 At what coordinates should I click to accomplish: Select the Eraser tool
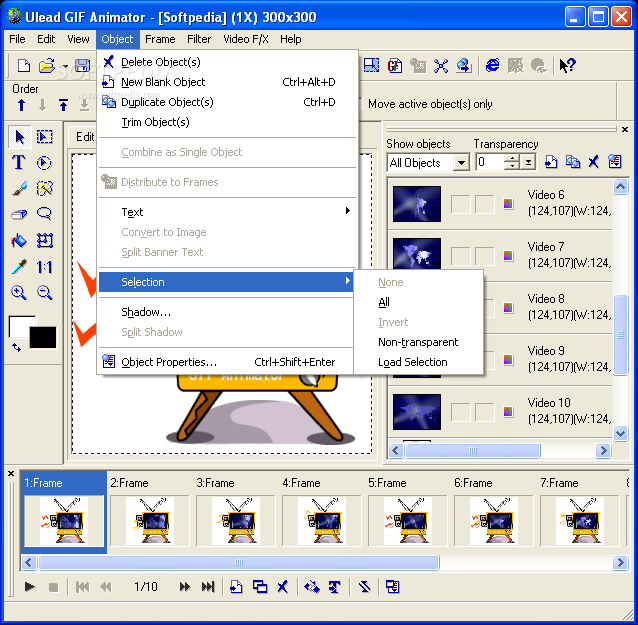(x=19, y=214)
